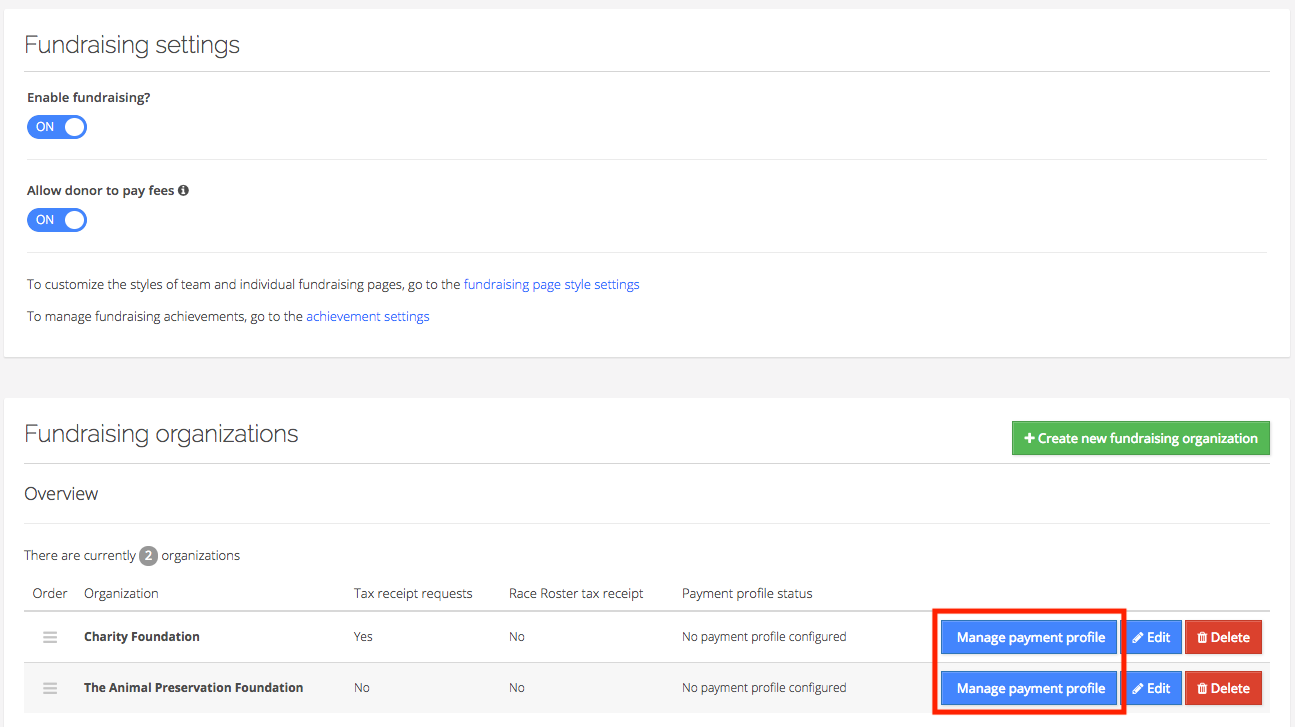Click the Organization column header
This screenshot has height=727, width=1295.
point(121,593)
